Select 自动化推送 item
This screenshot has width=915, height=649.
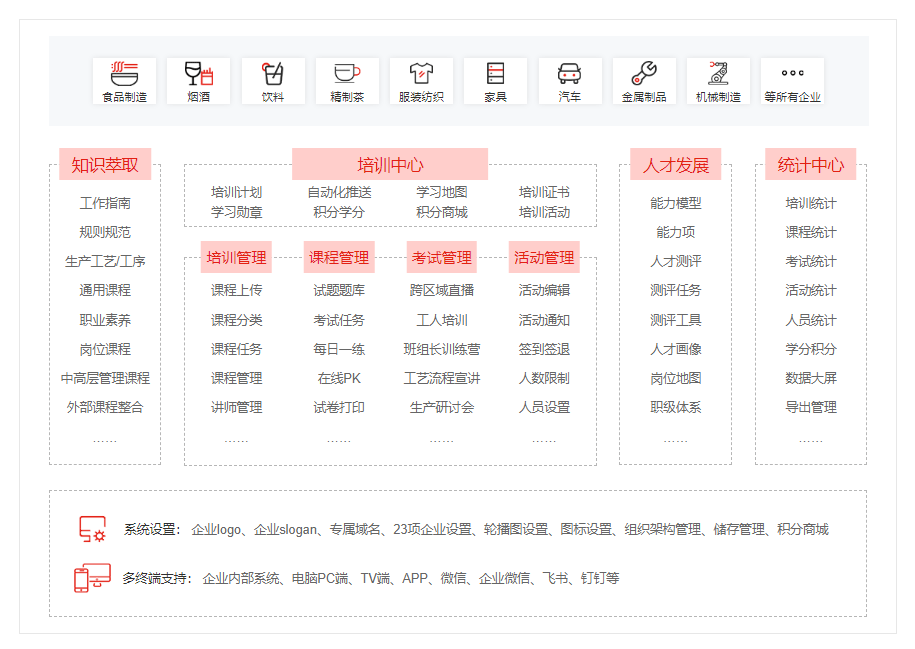(339, 192)
